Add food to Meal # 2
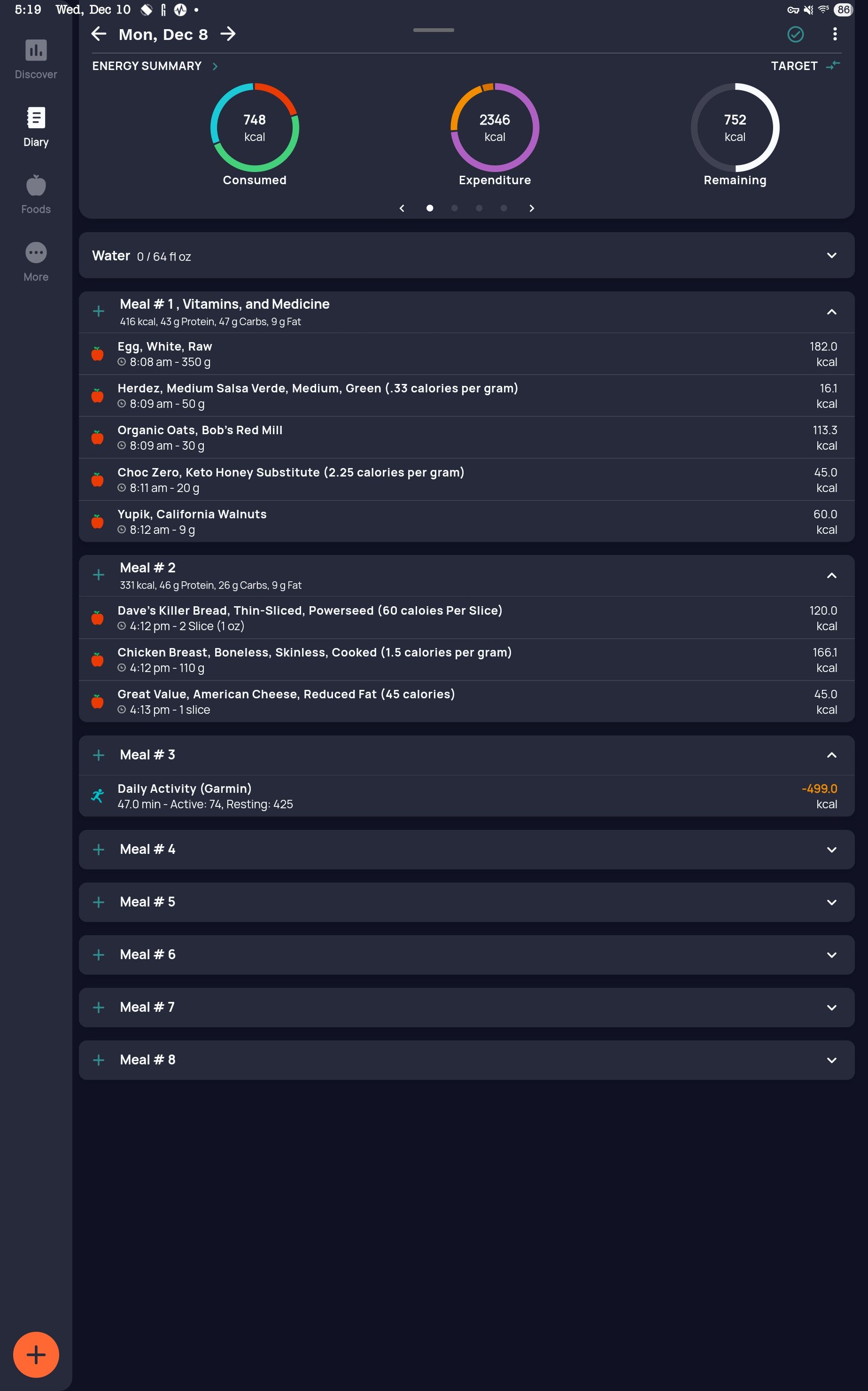Screen dimensions: 868x1391 coord(99,575)
